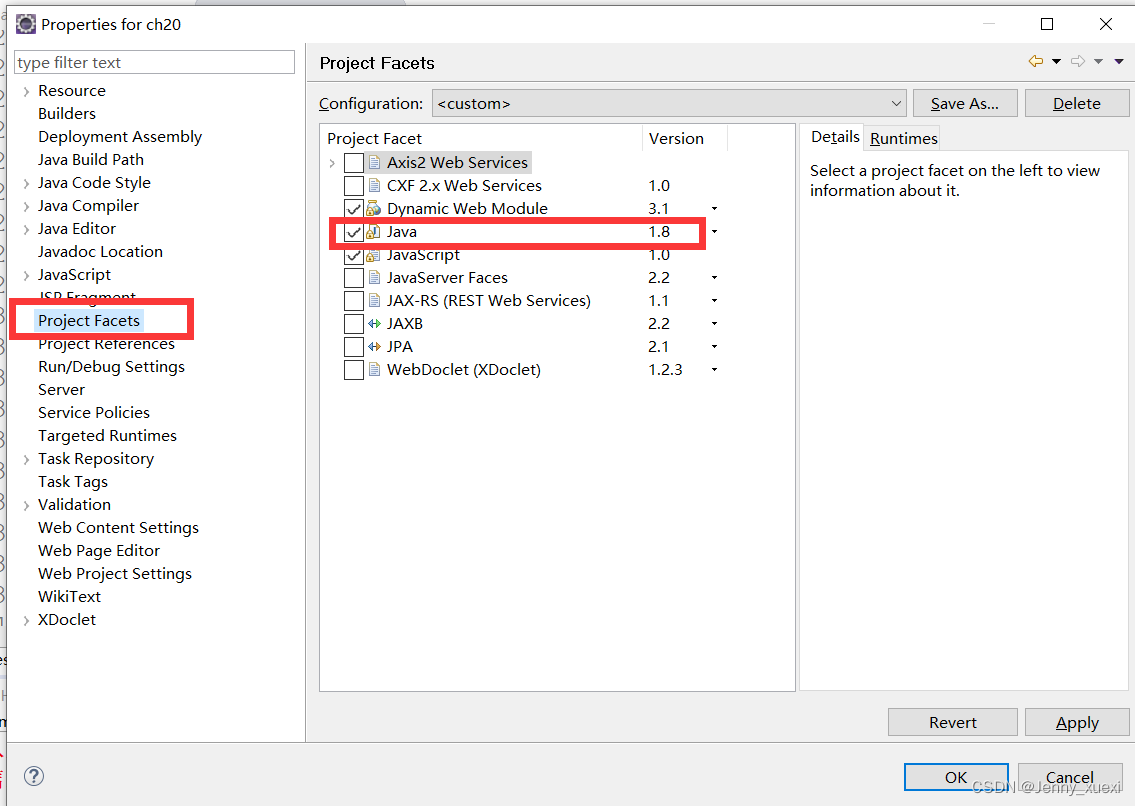The width and height of the screenshot is (1135, 806).
Task: Expand the Axis2 Web Services node
Action: tap(332, 163)
